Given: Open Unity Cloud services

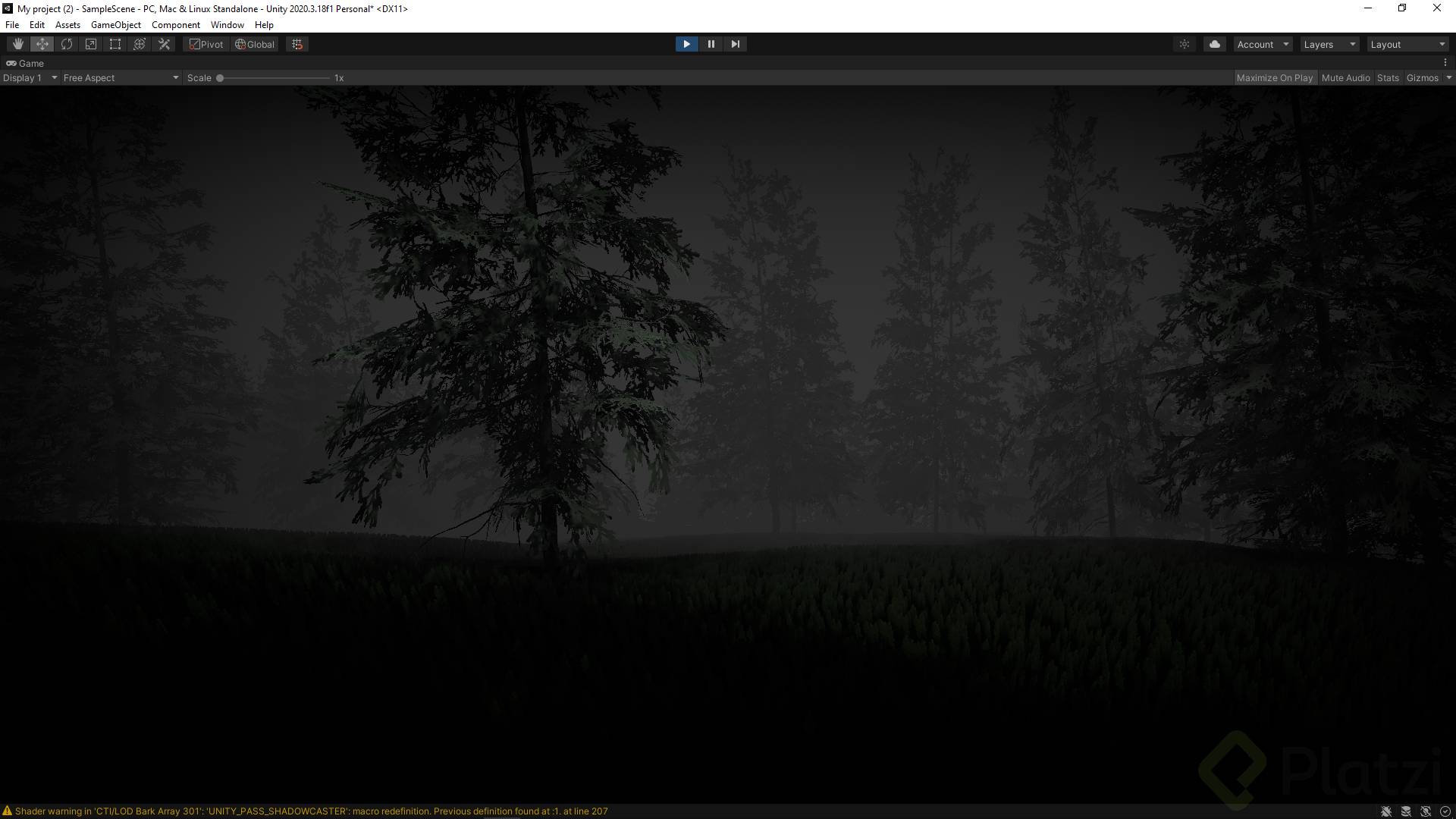Looking at the screenshot, I should tap(1215, 43).
